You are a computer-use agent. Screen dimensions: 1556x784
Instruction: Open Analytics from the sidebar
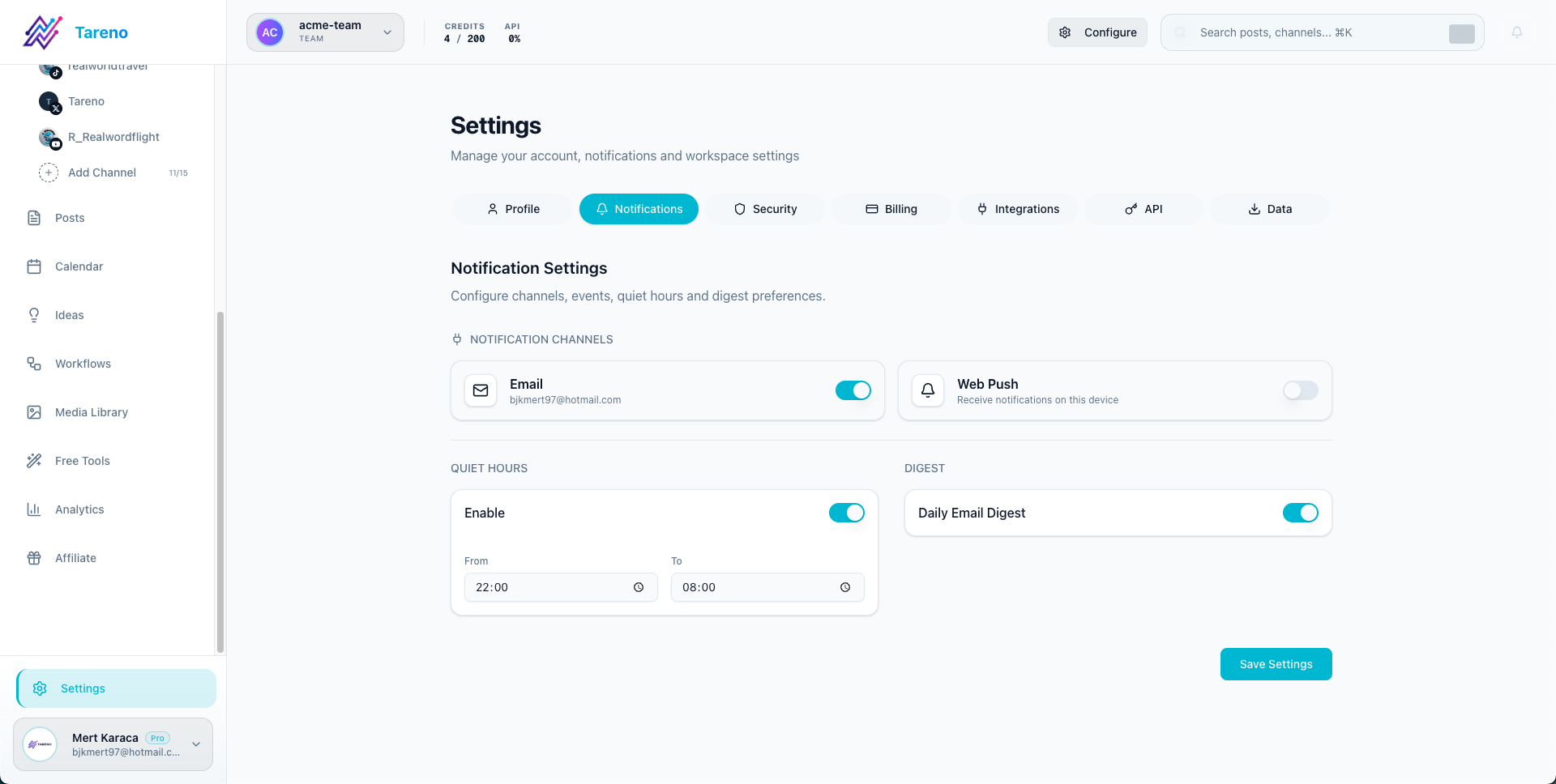(x=79, y=509)
